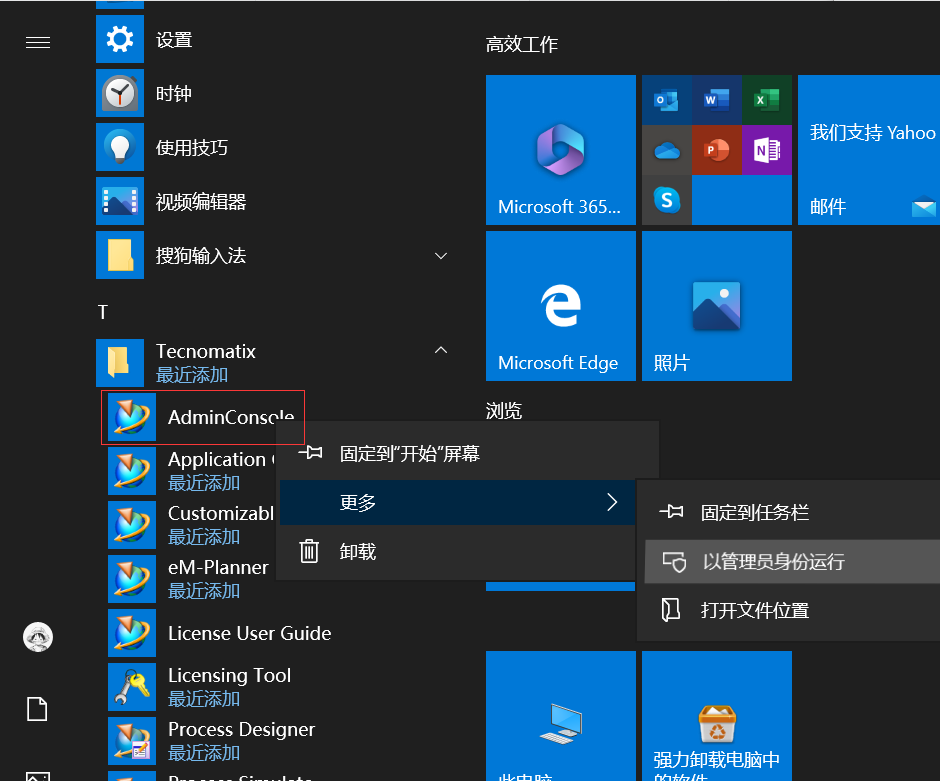Open the Microsoft 365 tile

click(x=561, y=150)
